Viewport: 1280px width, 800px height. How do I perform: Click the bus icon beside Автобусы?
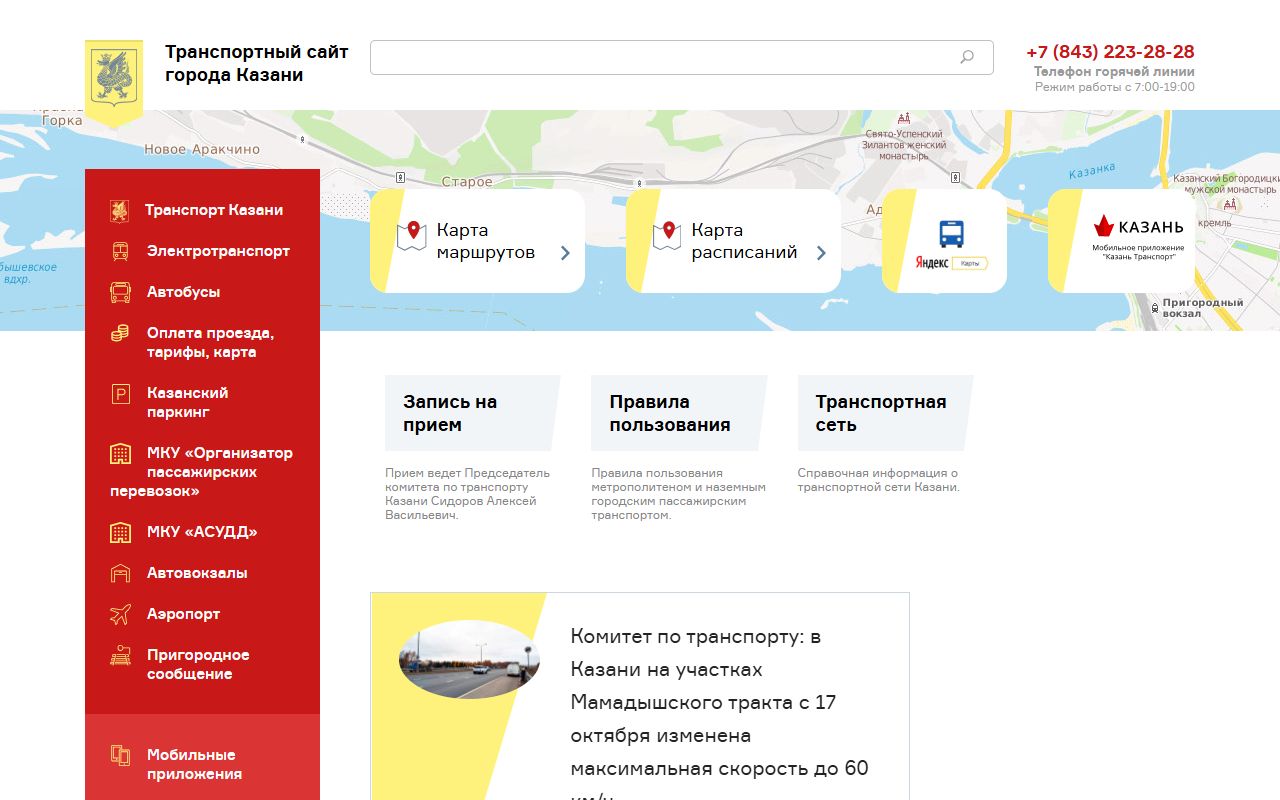tap(120, 292)
